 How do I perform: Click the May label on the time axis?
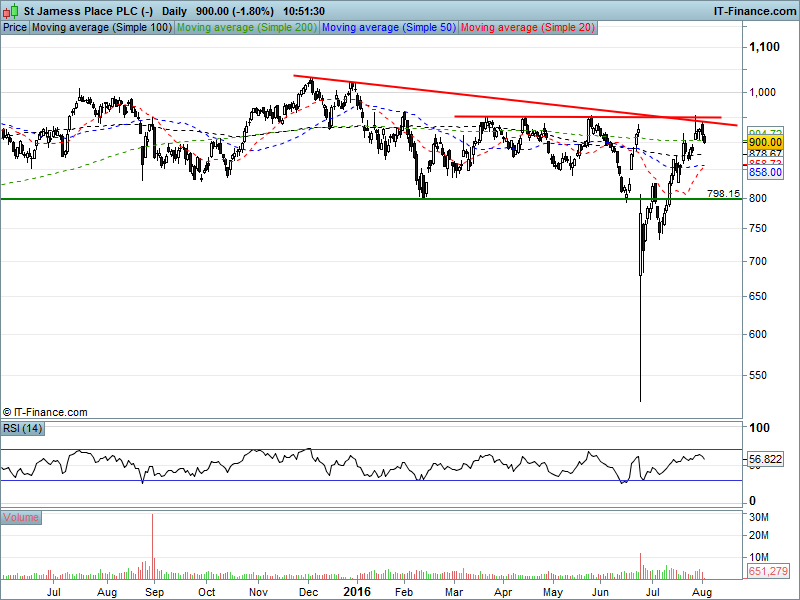click(553, 592)
